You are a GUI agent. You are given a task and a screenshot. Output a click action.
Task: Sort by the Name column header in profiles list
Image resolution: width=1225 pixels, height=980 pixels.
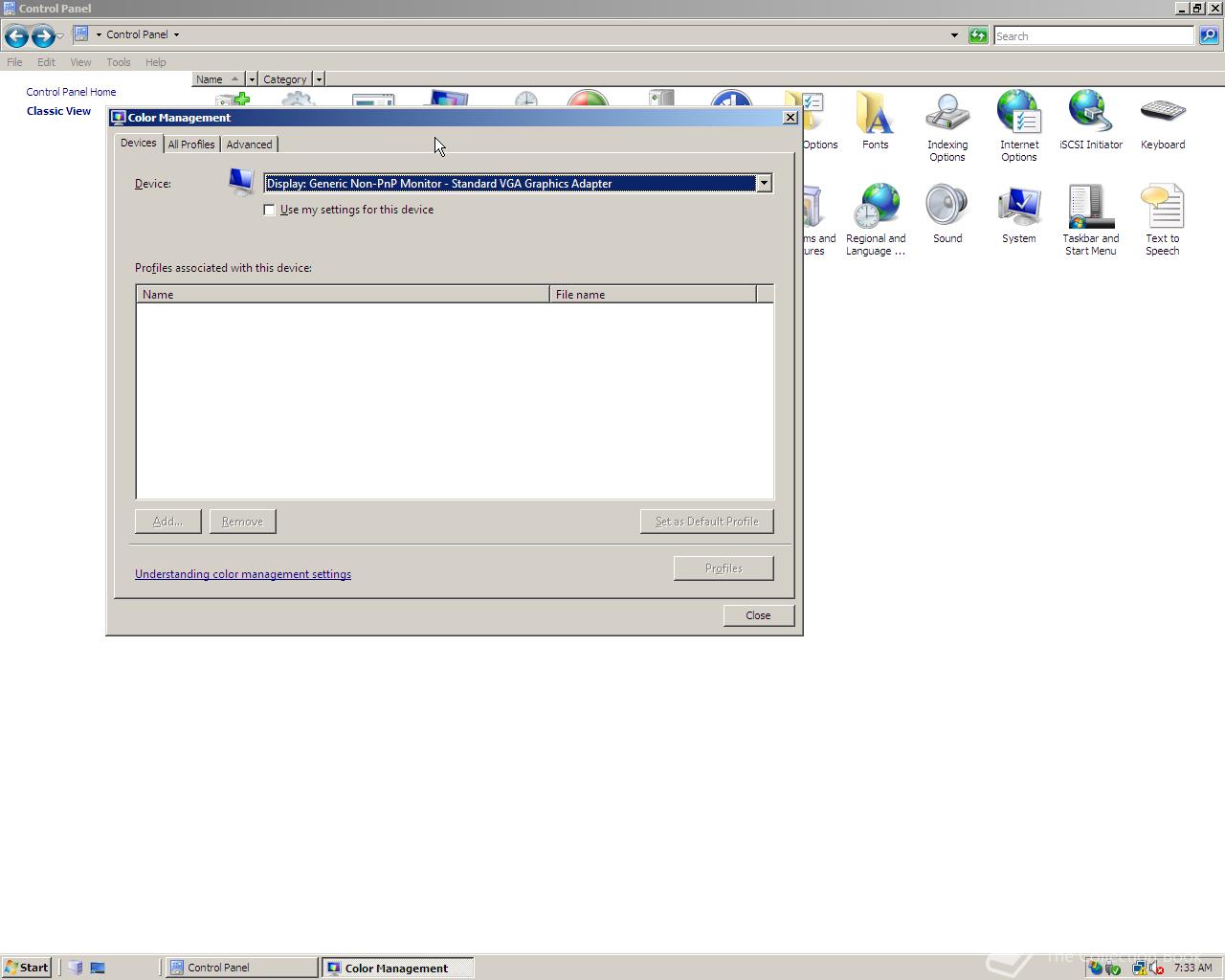[x=343, y=295]
